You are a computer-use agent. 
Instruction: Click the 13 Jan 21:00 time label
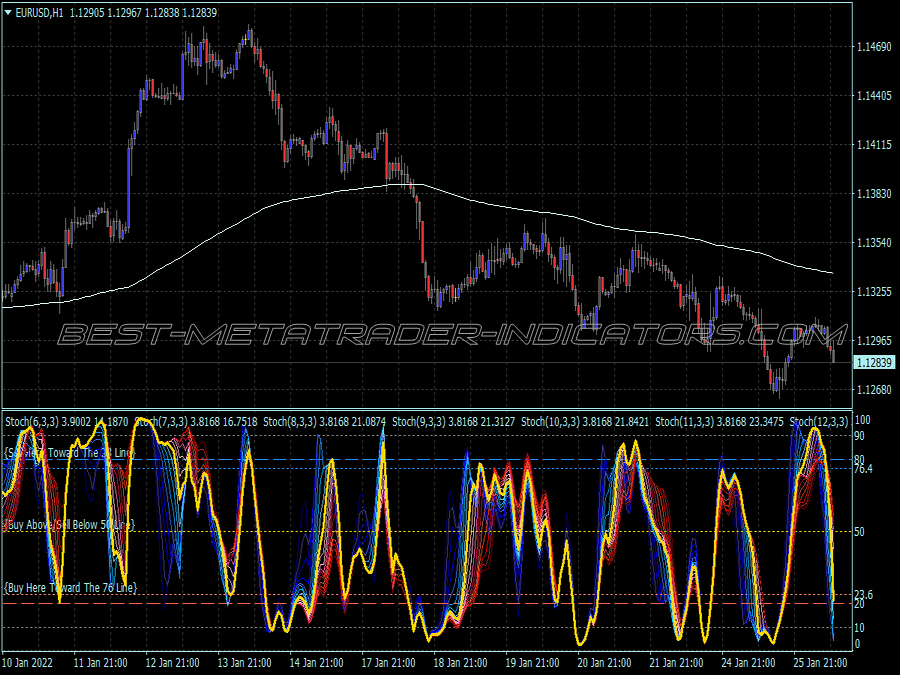click(245, 662)
